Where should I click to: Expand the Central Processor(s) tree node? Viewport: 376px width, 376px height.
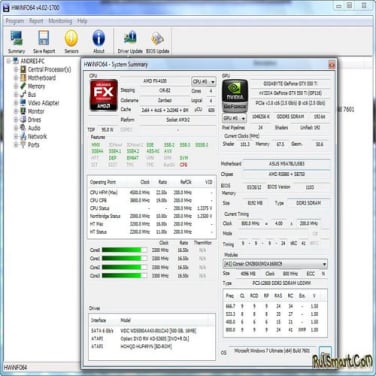16,69
